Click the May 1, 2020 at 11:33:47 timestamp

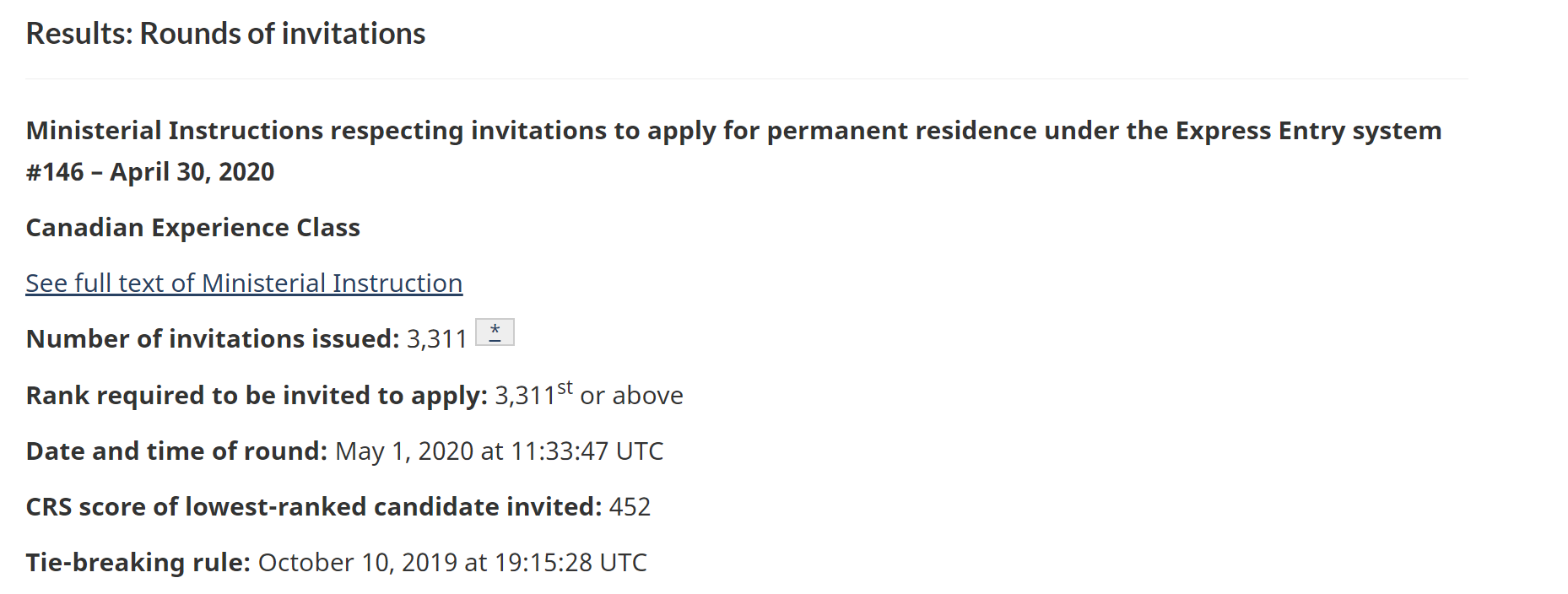(499, 451)
